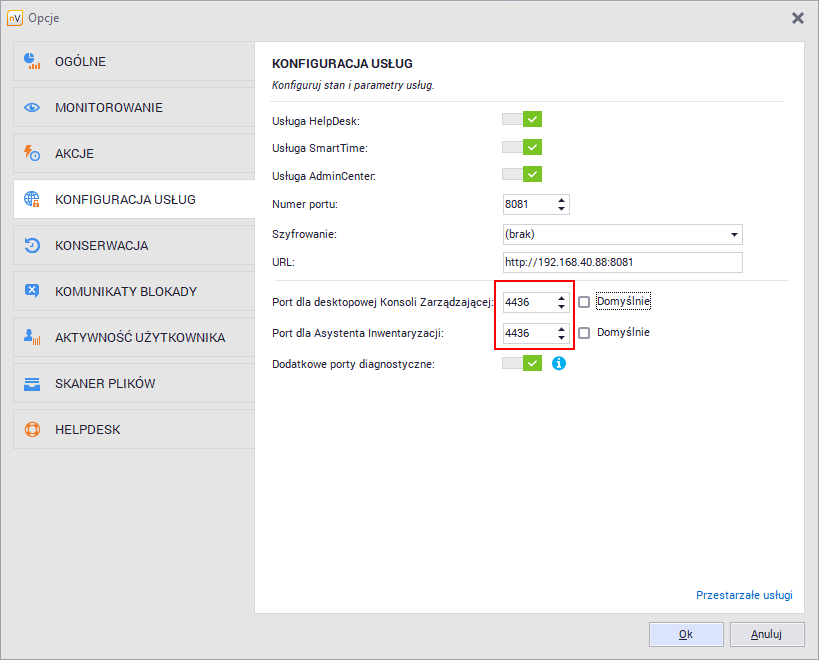Click the user icon for Aktywność użytkownika
The width and height of the screenshot is (819, 660).
[32, 338]
